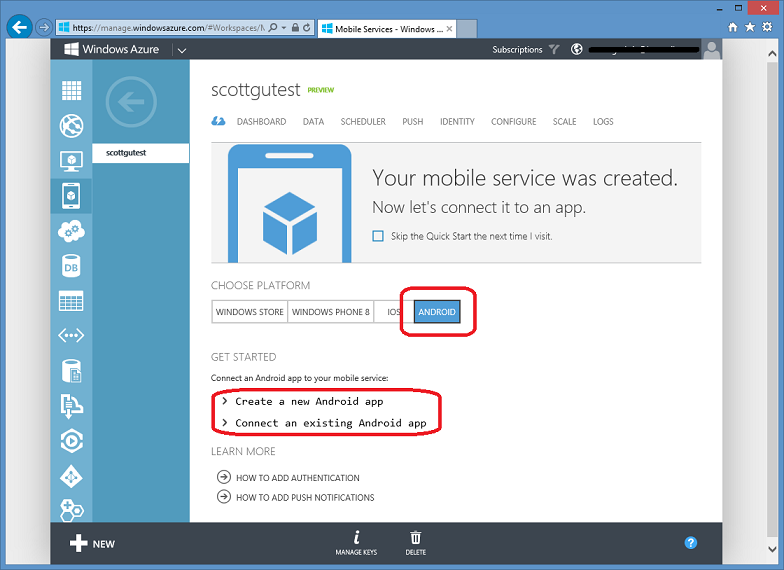Viewport: 784px width, 570px height.
Task: Switch to DASHBOARD tab
Action: 262,122
